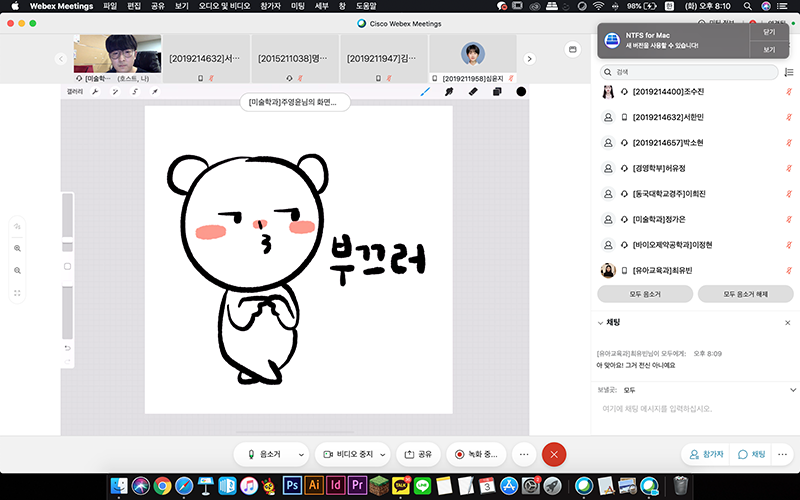
Task: Open audio options arrow beside 음소거
Action: click(x=302, y=455)
